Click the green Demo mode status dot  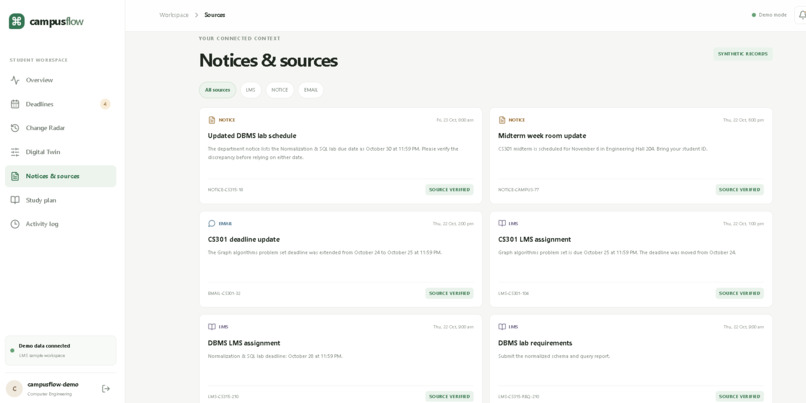754,15
